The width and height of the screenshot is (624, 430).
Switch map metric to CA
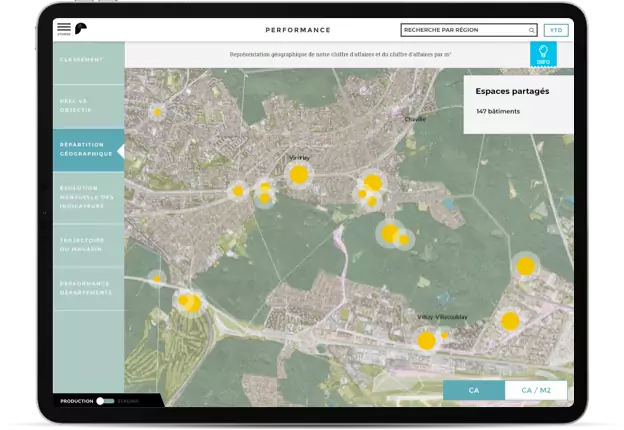pos(474,390)
